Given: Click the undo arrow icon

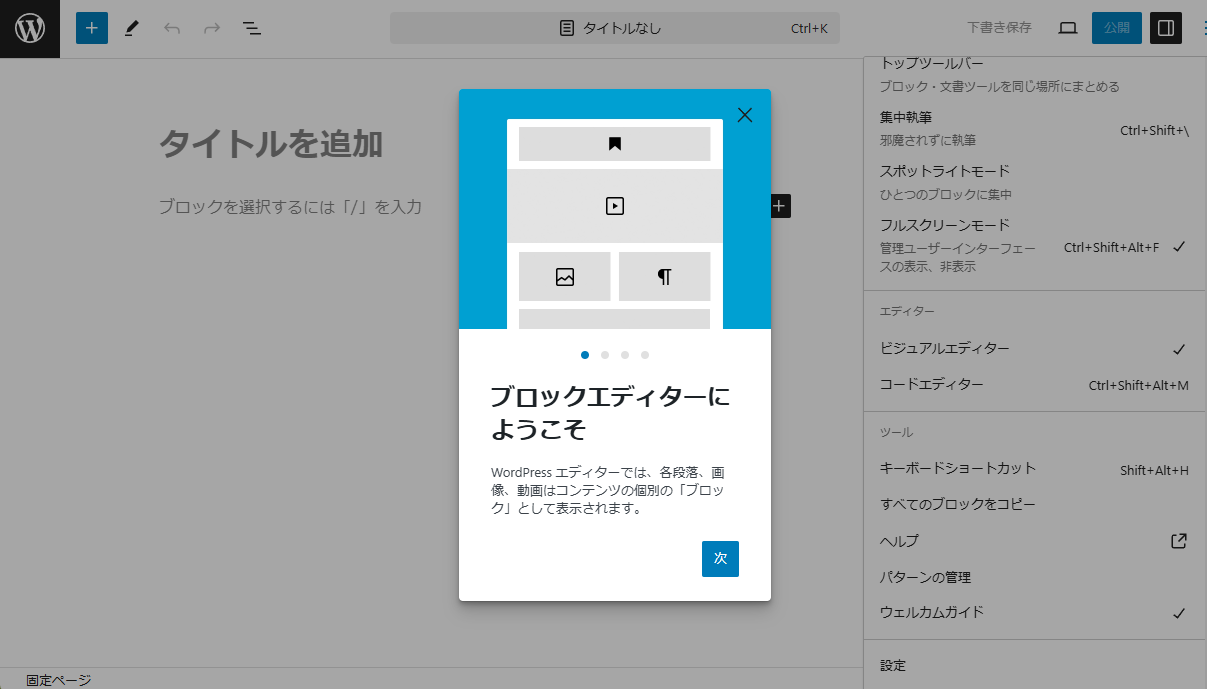Looking at the screenshot, I should 172,28.
